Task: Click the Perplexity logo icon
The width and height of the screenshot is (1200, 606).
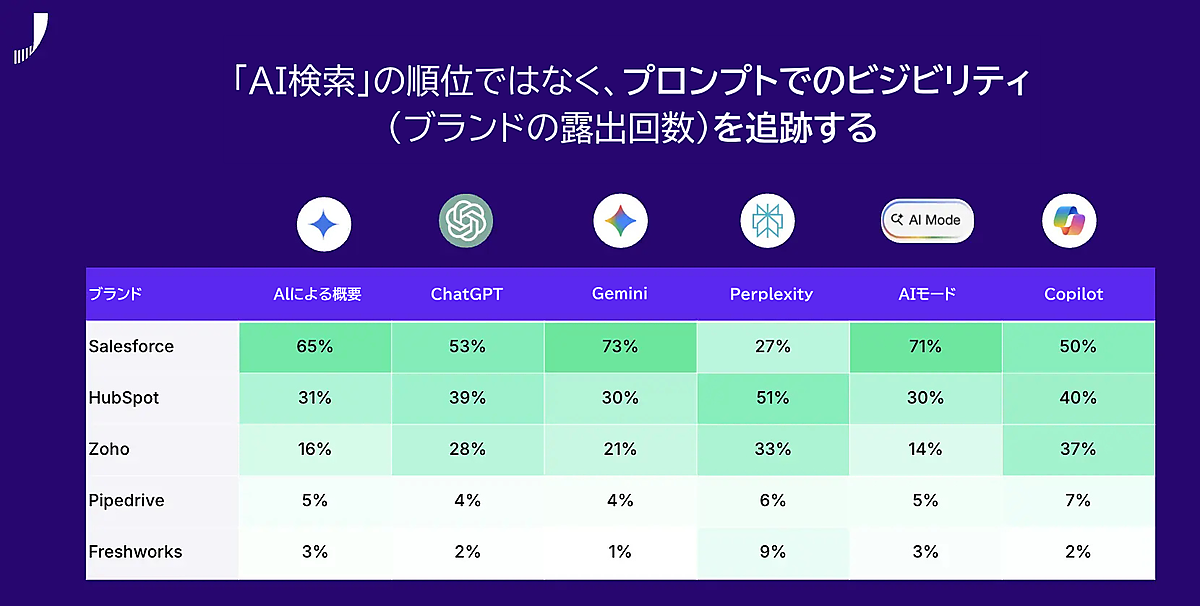Action: [x=768, y=220]
